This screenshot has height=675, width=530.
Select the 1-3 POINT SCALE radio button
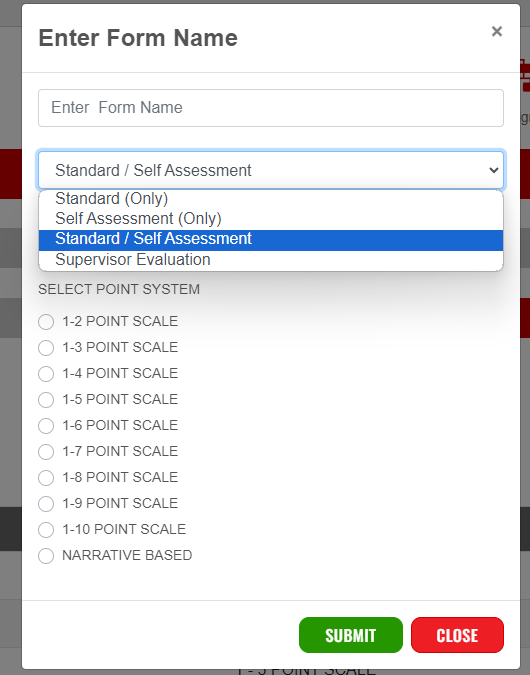pyautogui.click(x=46, y=347)
